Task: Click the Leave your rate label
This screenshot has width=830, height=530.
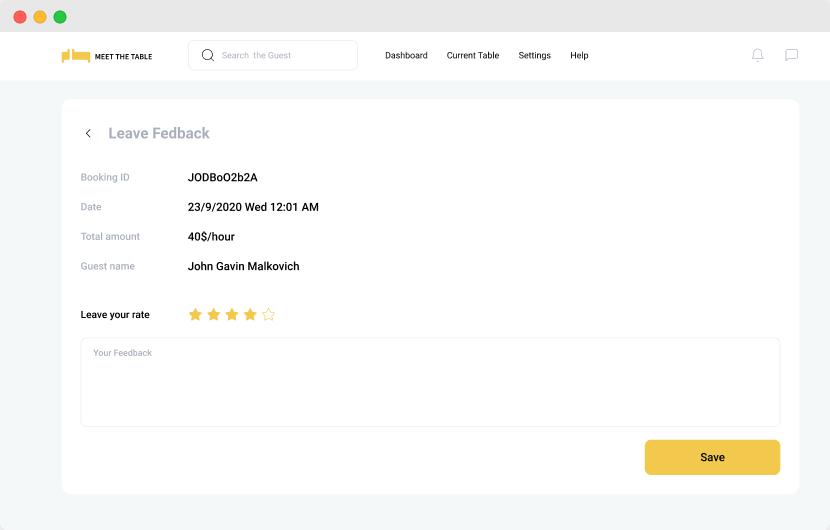Action: click(x=115, y=315)
